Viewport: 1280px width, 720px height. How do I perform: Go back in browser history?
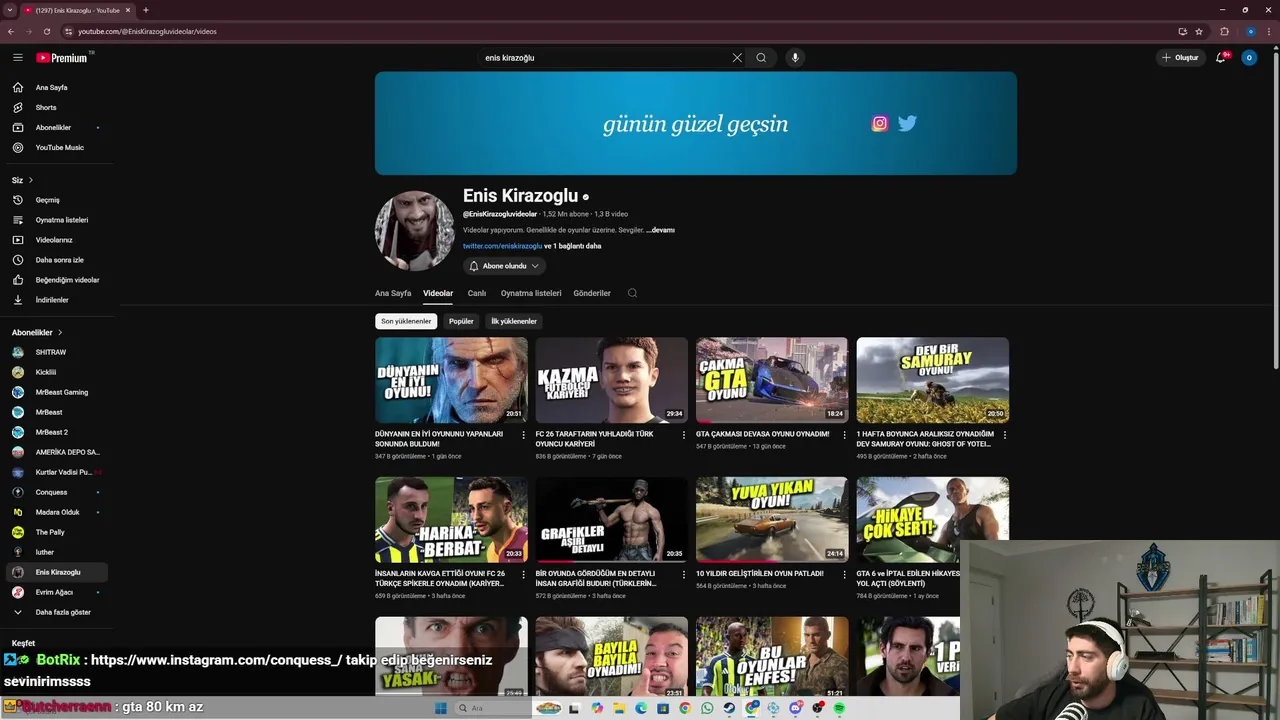coord(11,31)
